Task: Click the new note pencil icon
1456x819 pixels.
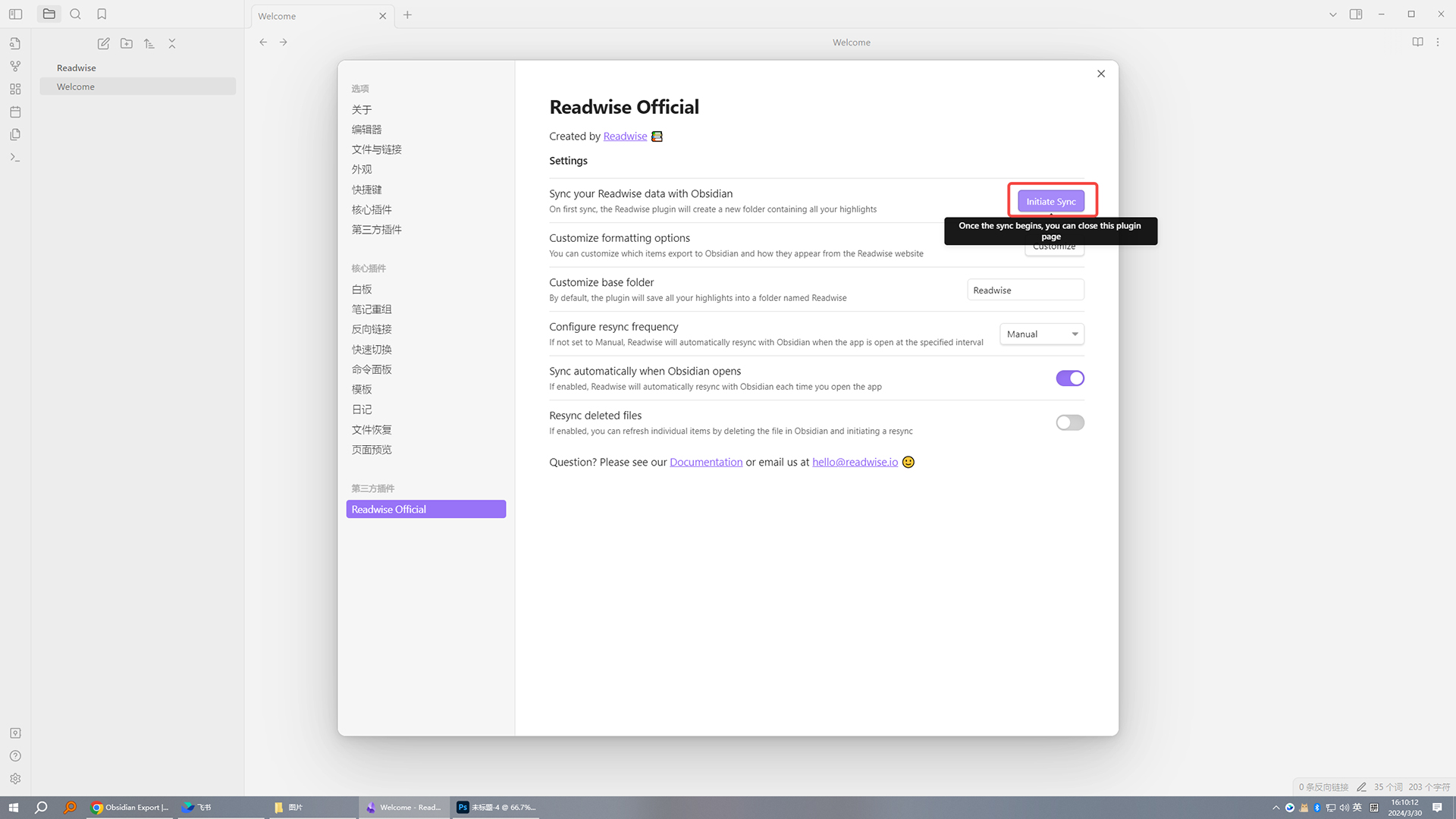Action: [104, 43]
